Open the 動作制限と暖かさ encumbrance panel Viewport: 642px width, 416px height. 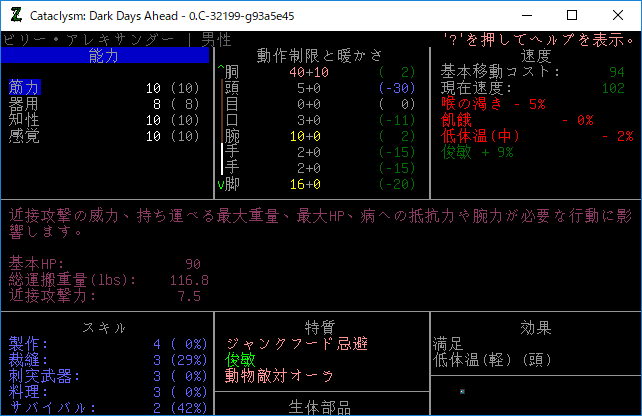click(320, 55)
